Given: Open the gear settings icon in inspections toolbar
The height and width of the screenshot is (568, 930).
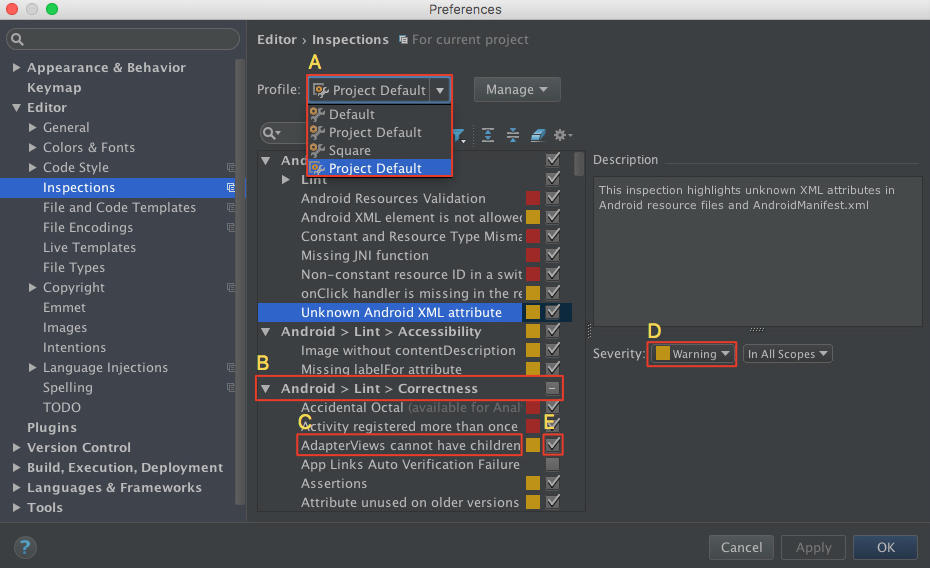Looking at the screenshot, I should [x=562, y=135].
